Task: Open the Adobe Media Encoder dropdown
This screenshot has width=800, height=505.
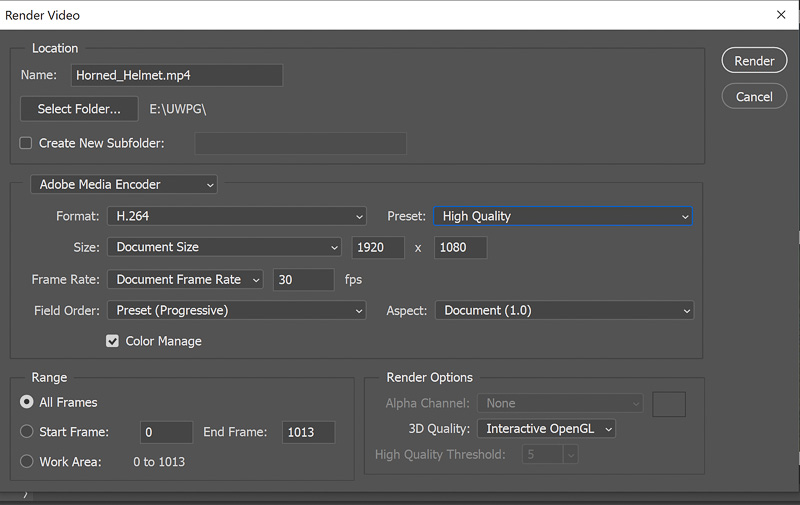Action: (124, 184)
